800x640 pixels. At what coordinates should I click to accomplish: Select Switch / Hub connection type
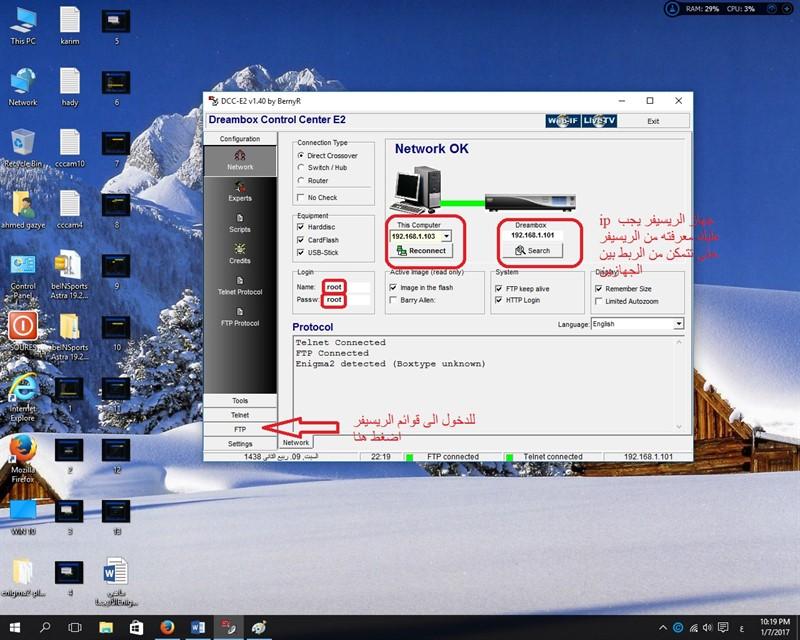point(301,167)
